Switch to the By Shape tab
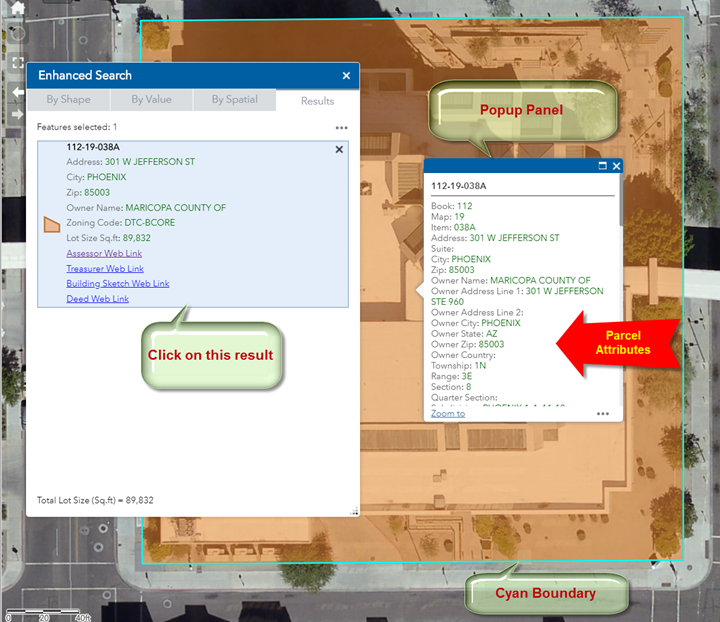 pyautogui.click(x=68, y=100)
